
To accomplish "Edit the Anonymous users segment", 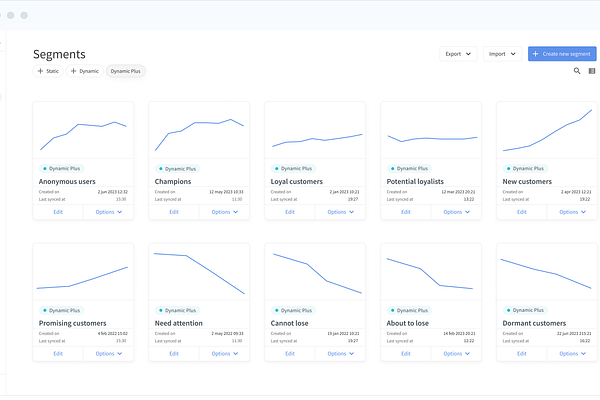I will point(58,212).
